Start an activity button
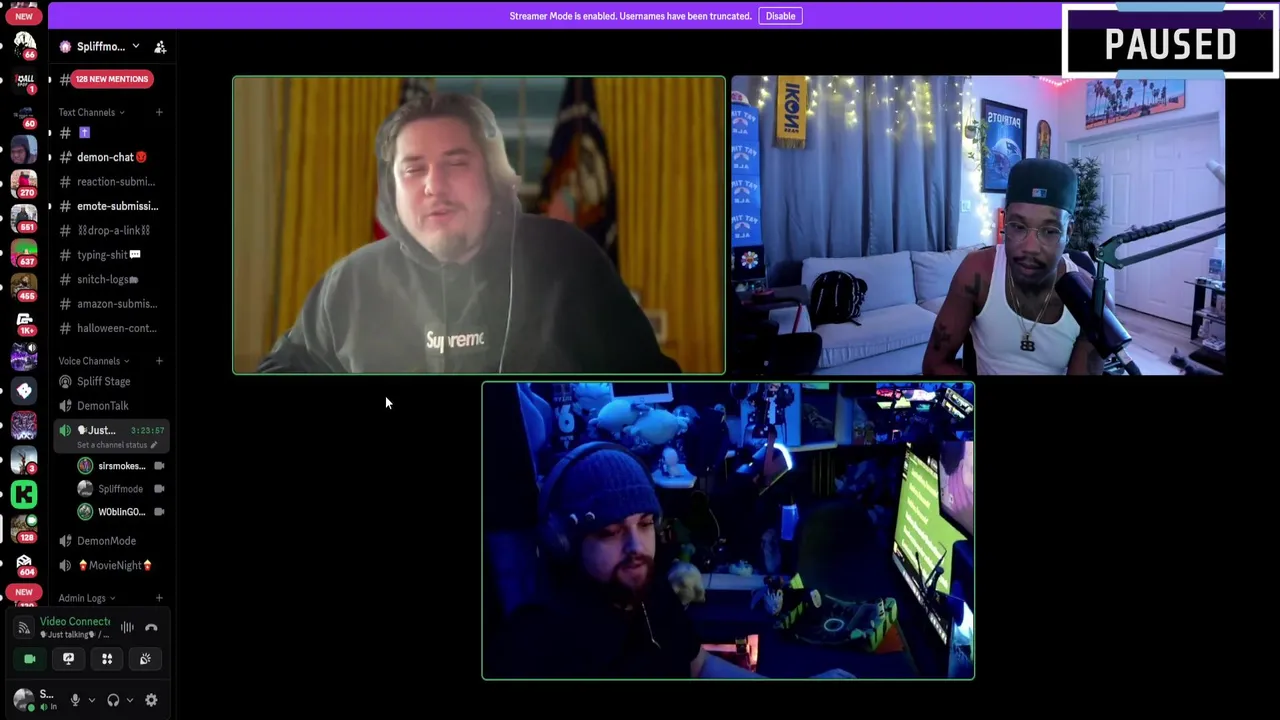 [107, 659]
